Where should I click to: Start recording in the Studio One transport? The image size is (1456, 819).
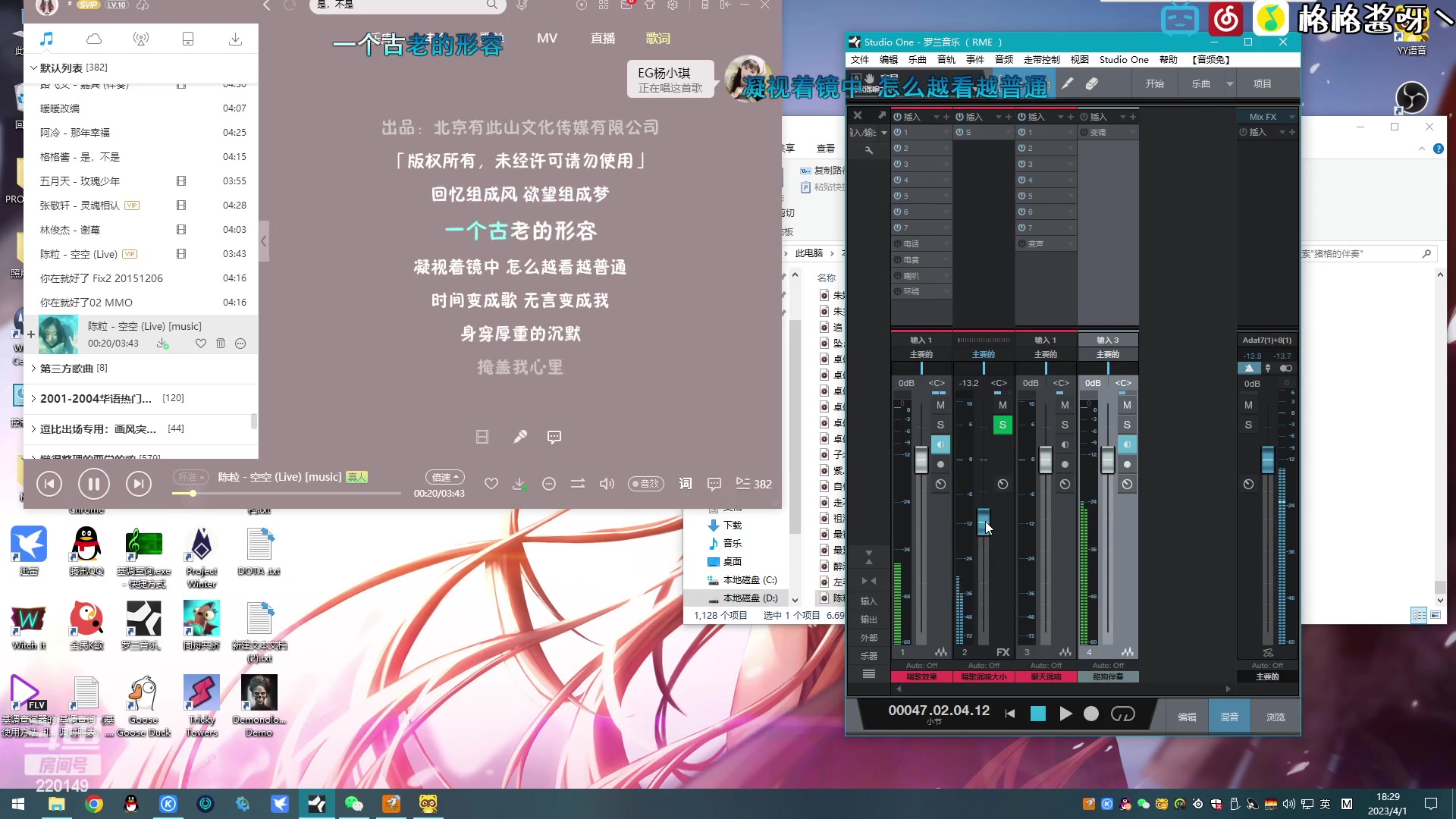(x=1091, y=714)
